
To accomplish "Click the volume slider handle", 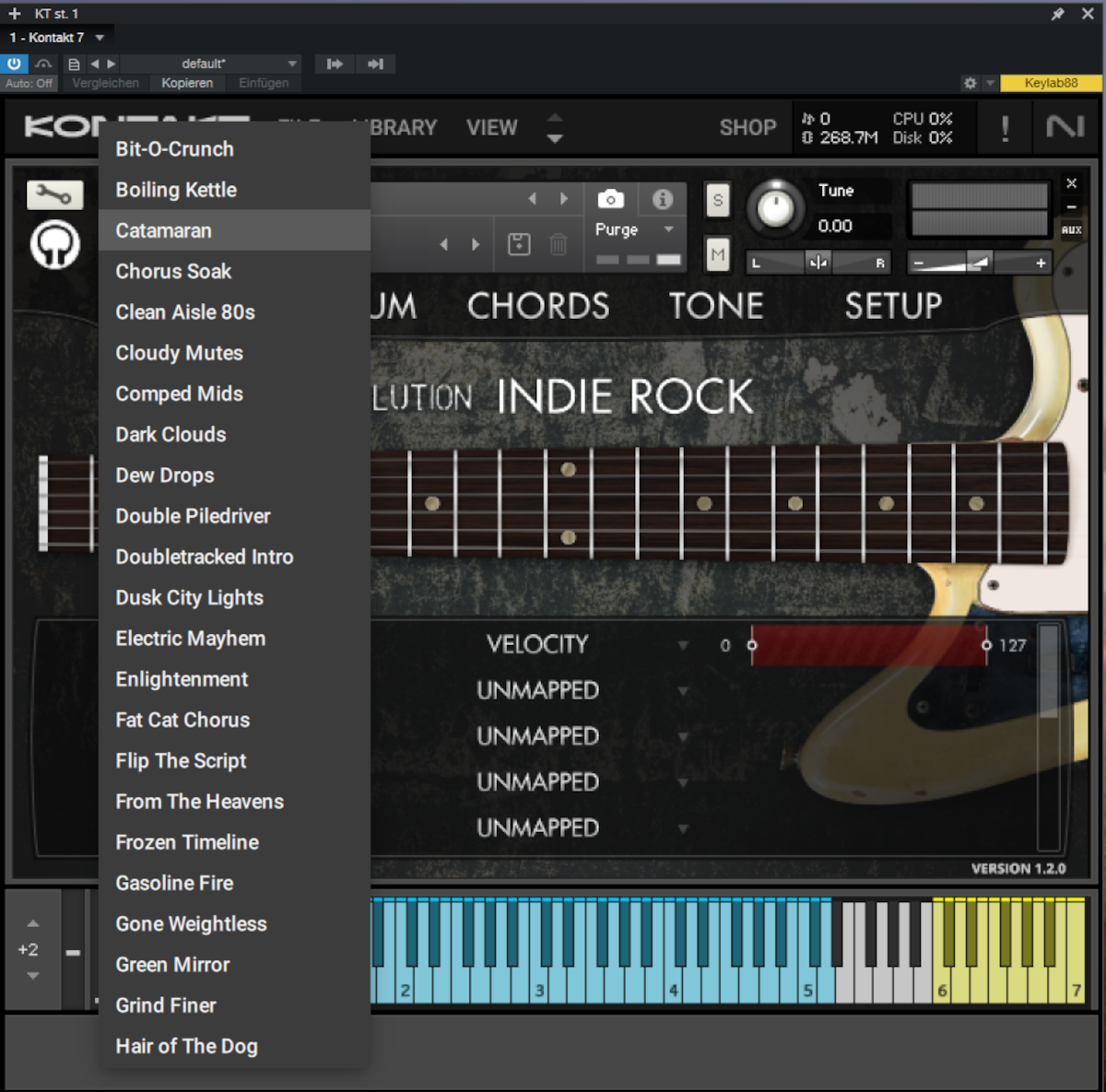I will pos(981,263).
